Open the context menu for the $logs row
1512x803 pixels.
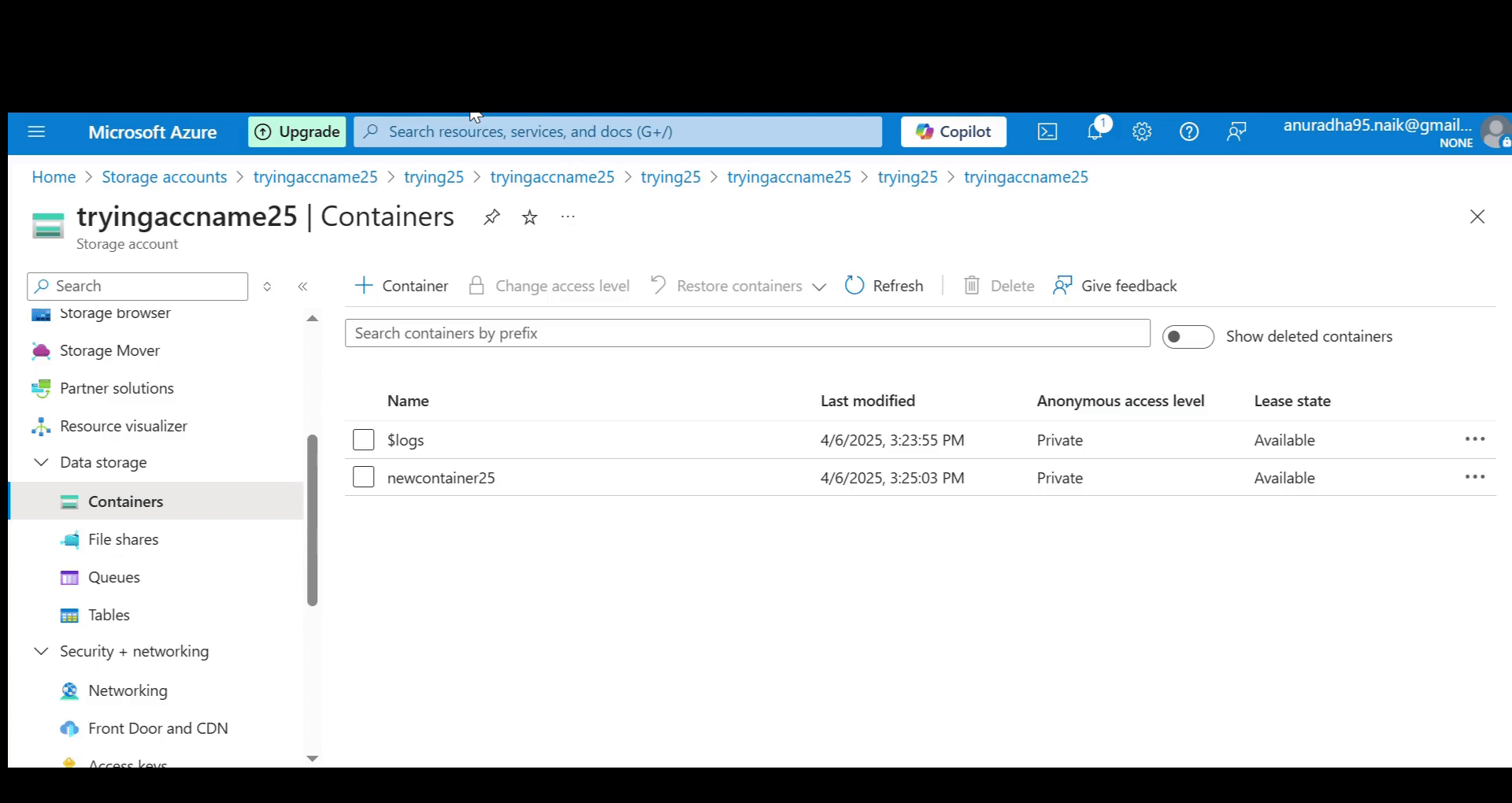(1475, 439)
